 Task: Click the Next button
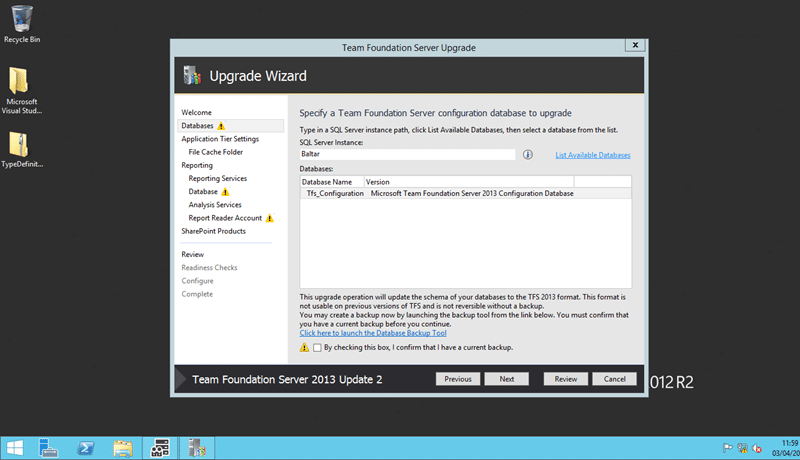[x=507, y=379]
